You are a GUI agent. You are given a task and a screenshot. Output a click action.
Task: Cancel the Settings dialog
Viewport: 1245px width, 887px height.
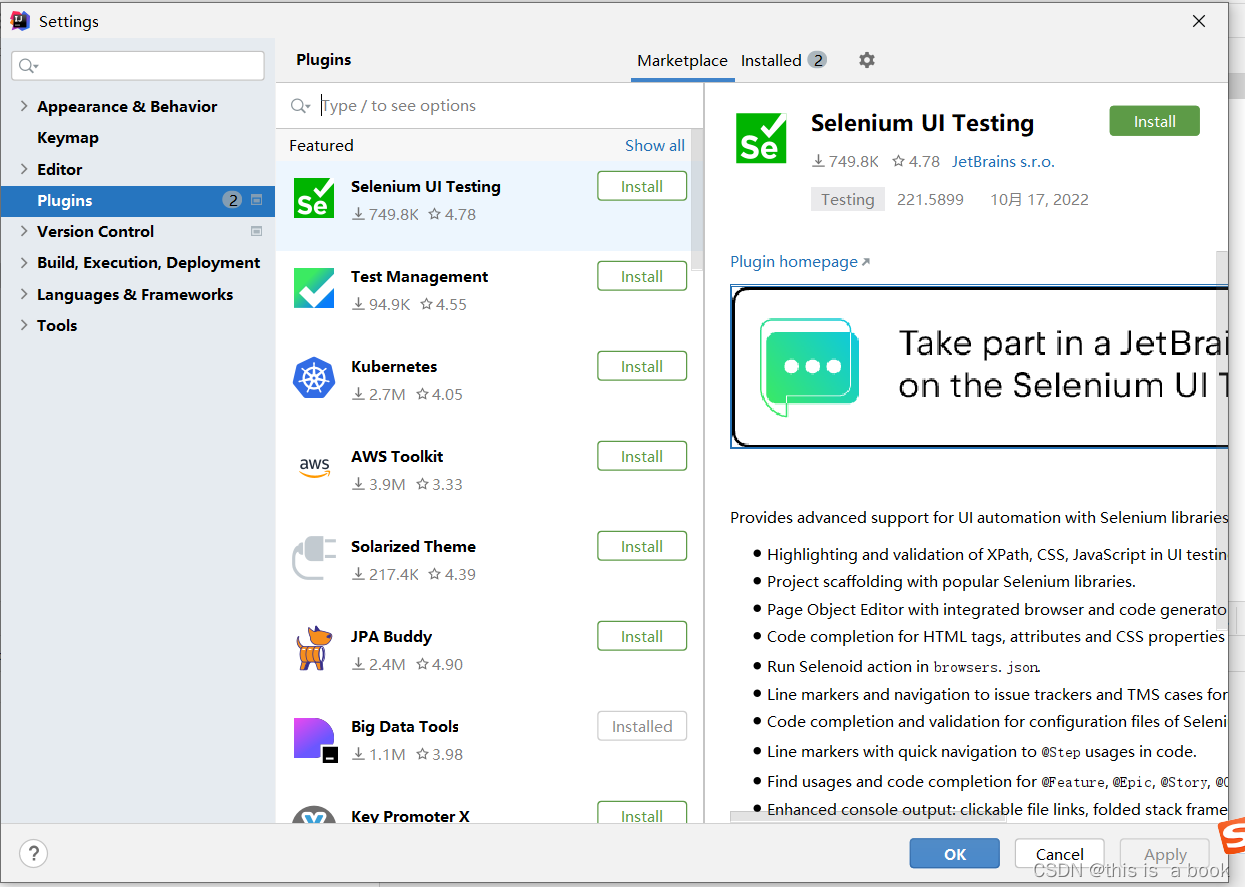coord(1060,853)
